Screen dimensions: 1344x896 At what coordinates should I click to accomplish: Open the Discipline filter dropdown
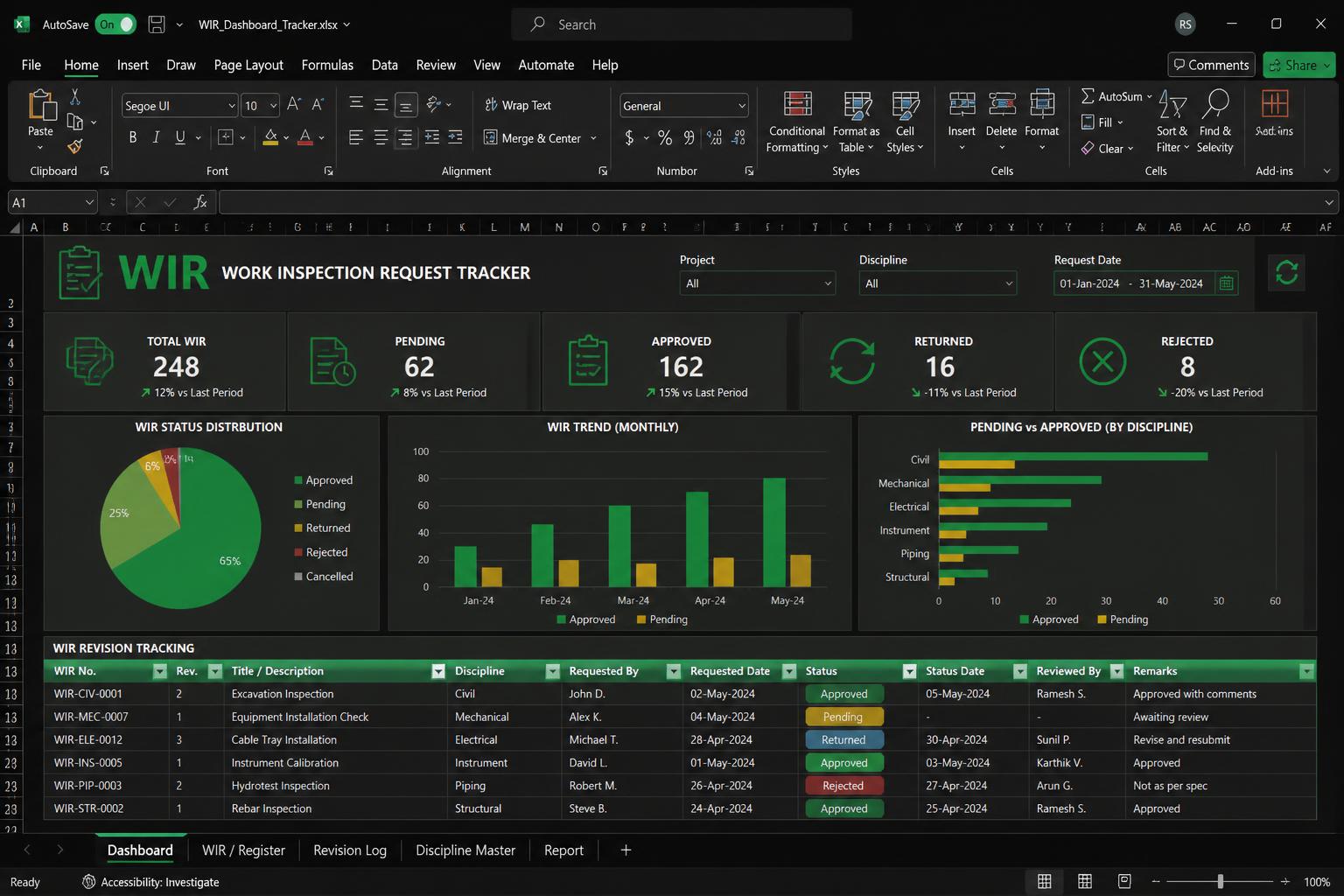(937, 283)
